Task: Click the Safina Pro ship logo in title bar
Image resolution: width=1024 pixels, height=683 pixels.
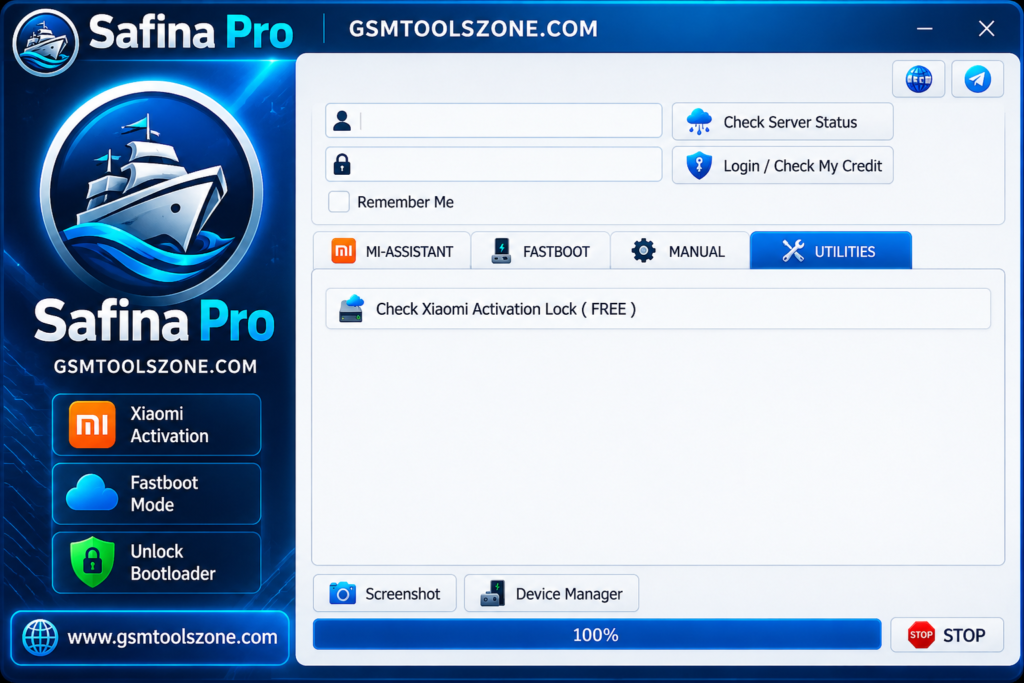Action: [45, 42]
